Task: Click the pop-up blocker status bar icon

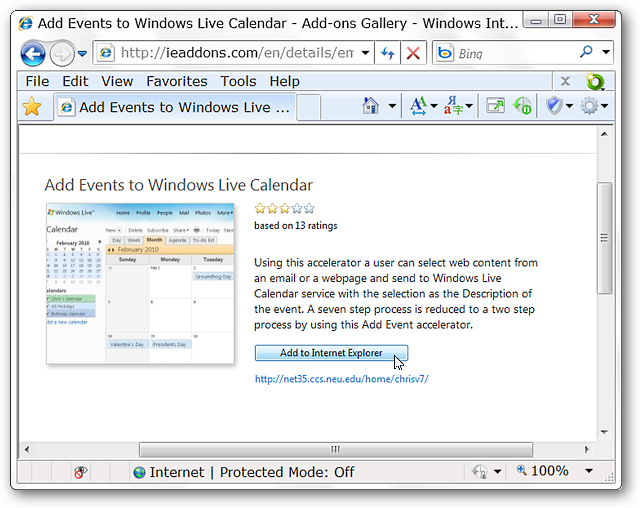Action: coord(81,472)
